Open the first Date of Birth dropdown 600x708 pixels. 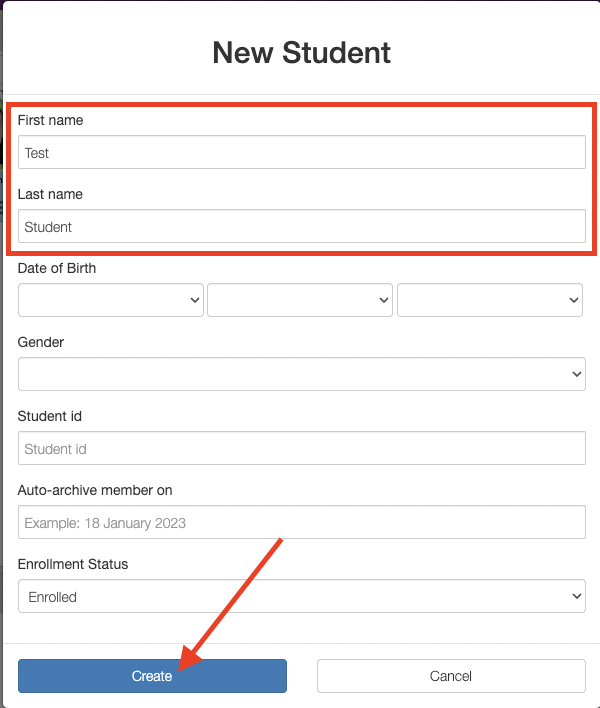(x=110, y=300)
